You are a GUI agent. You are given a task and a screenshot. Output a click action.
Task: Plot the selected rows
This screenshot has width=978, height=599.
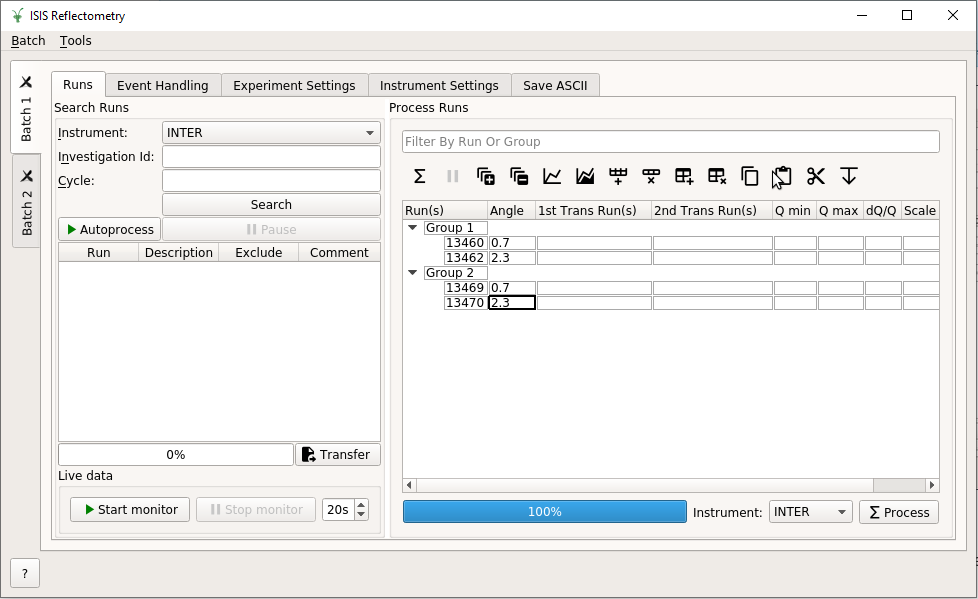(x=552, y=176)
